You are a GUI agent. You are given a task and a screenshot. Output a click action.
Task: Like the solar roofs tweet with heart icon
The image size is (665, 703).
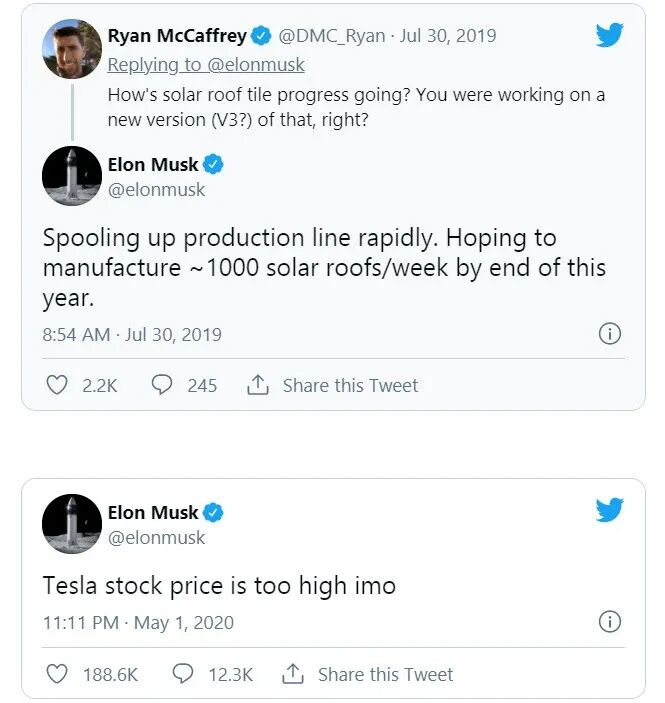point(58,385)
